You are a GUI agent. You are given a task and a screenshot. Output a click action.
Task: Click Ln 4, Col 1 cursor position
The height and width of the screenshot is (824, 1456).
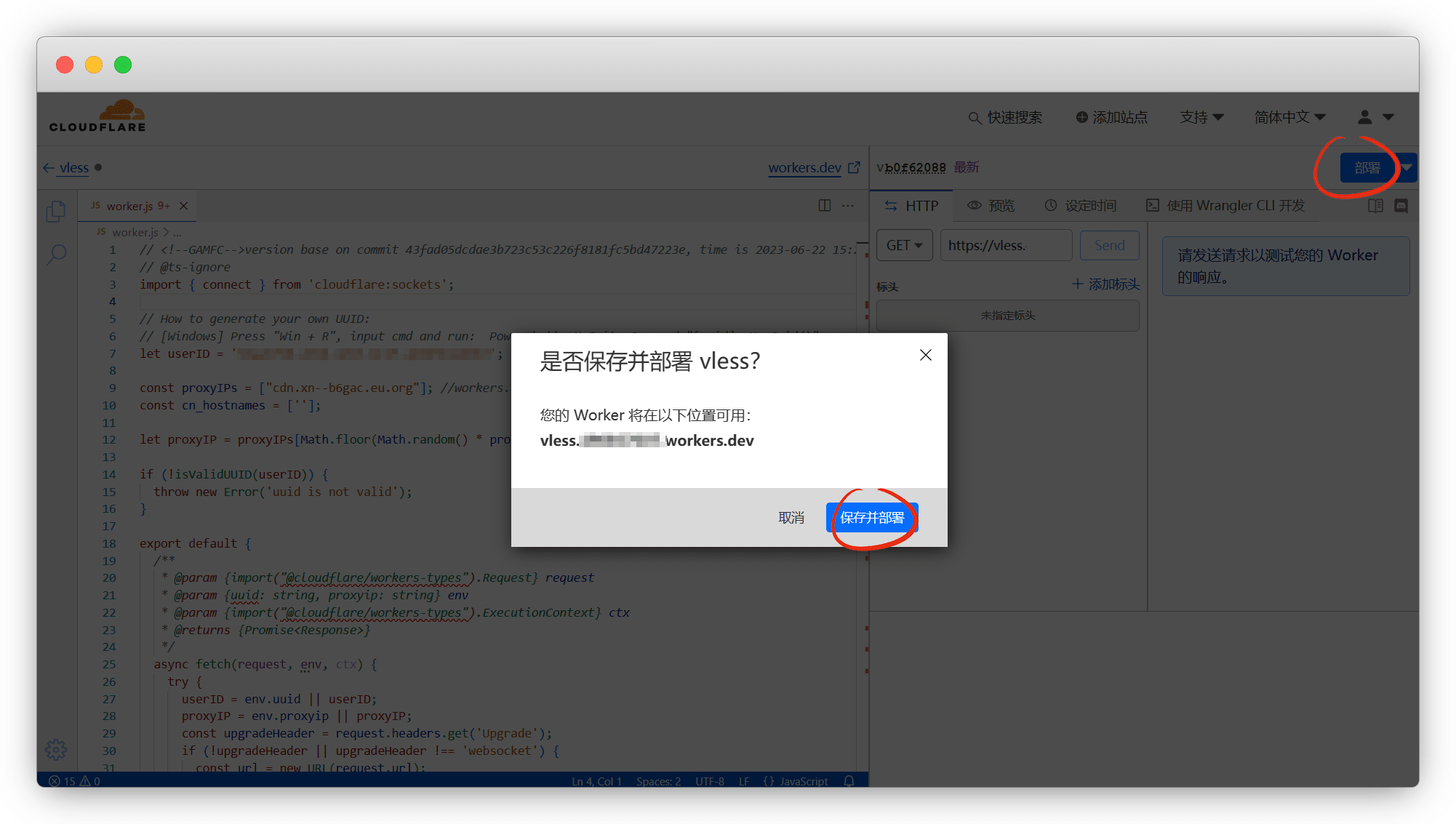(596, 781)
